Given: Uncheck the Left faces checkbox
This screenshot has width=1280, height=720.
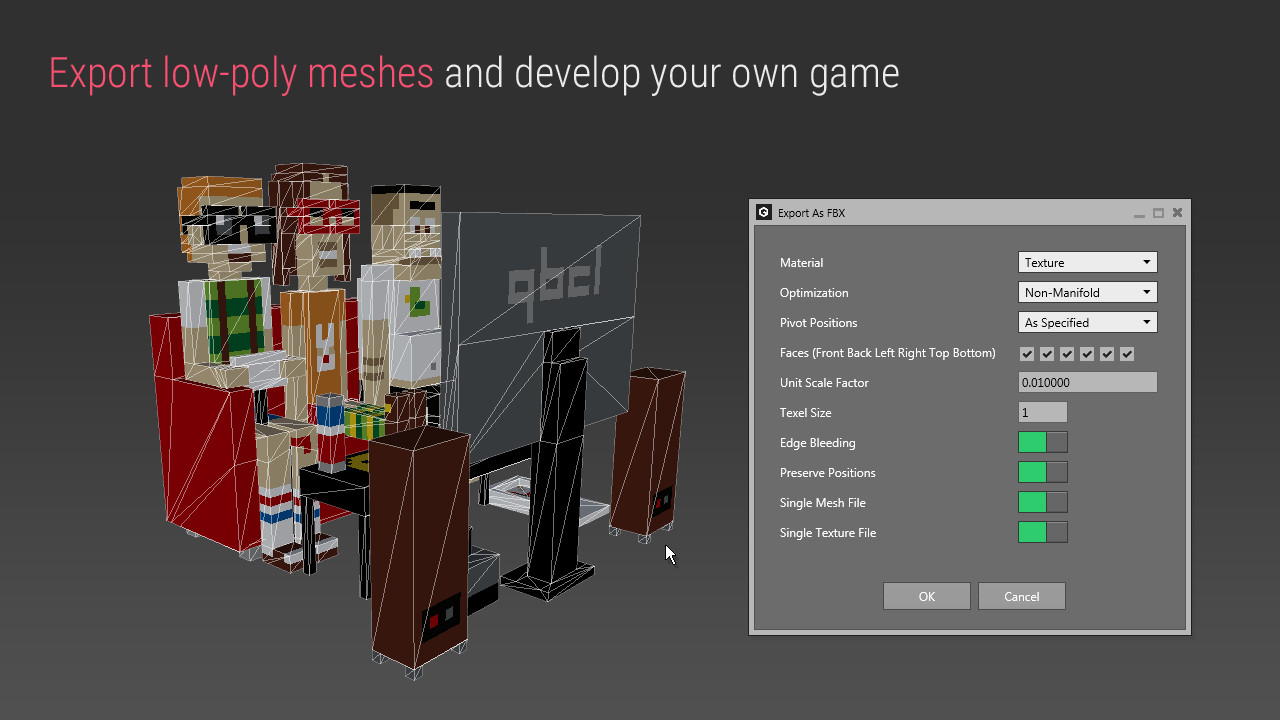Looking at the screenshot, I should [x=1067, y=353].
